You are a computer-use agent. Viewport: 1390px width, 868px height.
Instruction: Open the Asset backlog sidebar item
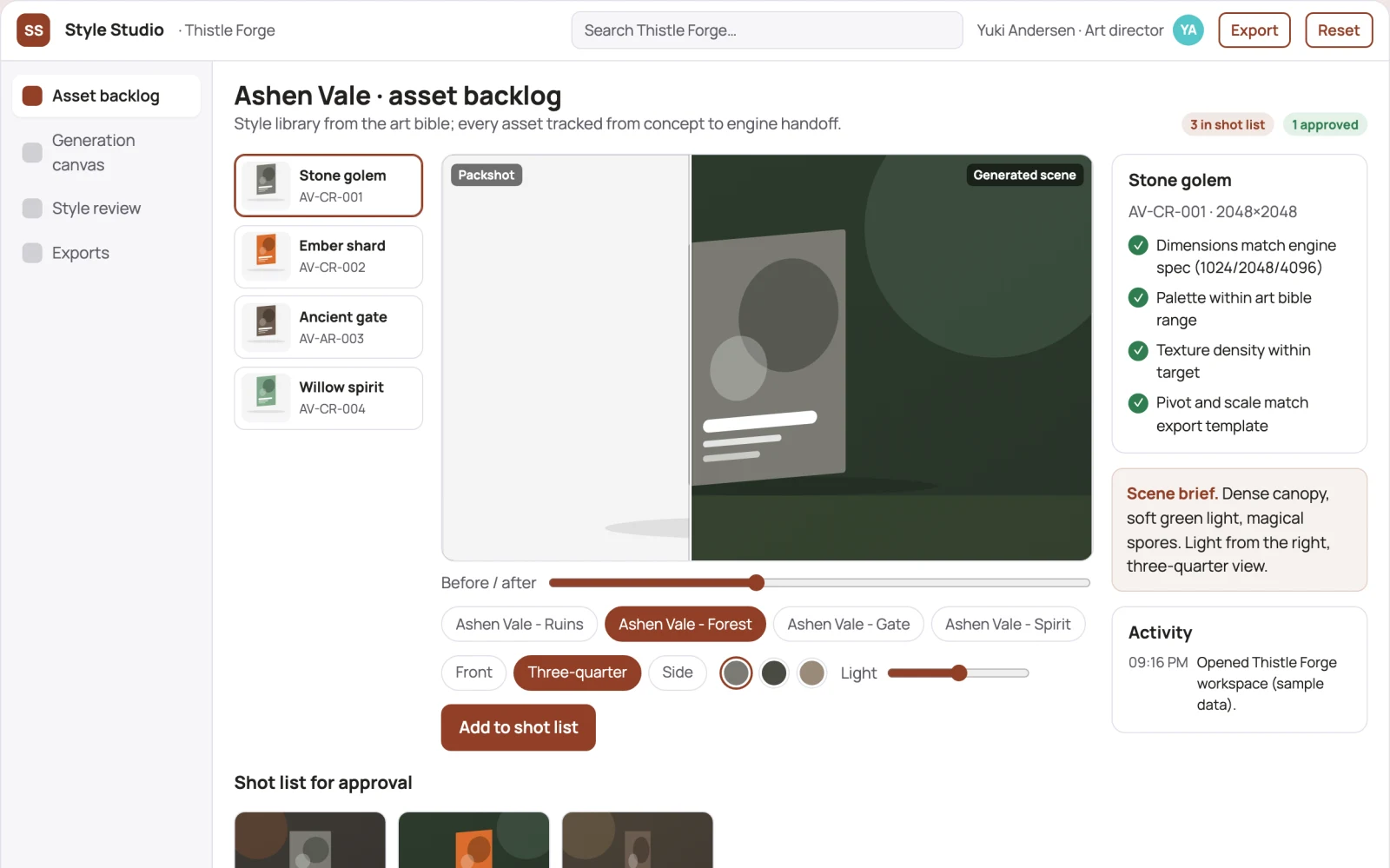(x=106, y=96)
